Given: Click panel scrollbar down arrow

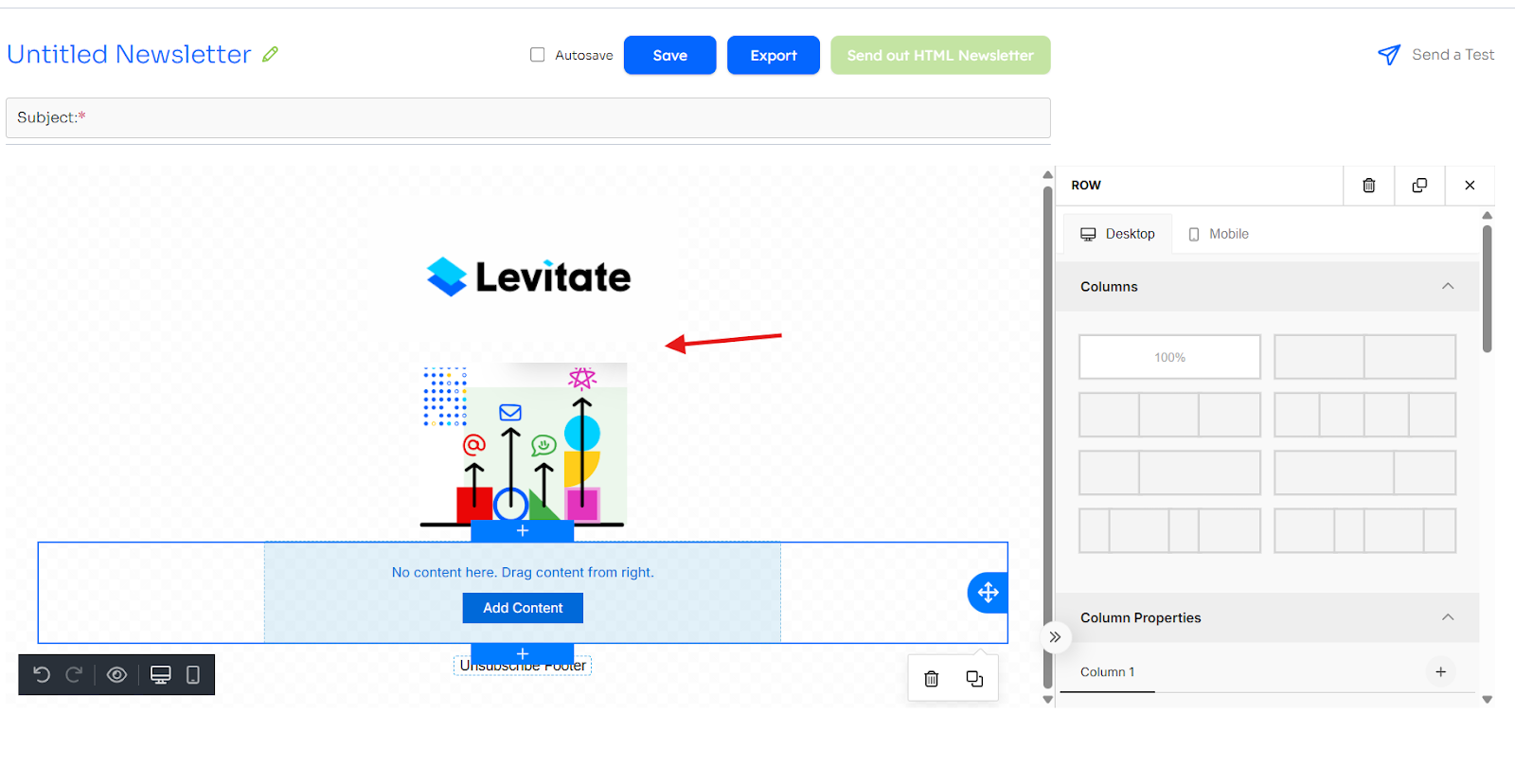Looking at the screenshot, I should (1487, 700).
